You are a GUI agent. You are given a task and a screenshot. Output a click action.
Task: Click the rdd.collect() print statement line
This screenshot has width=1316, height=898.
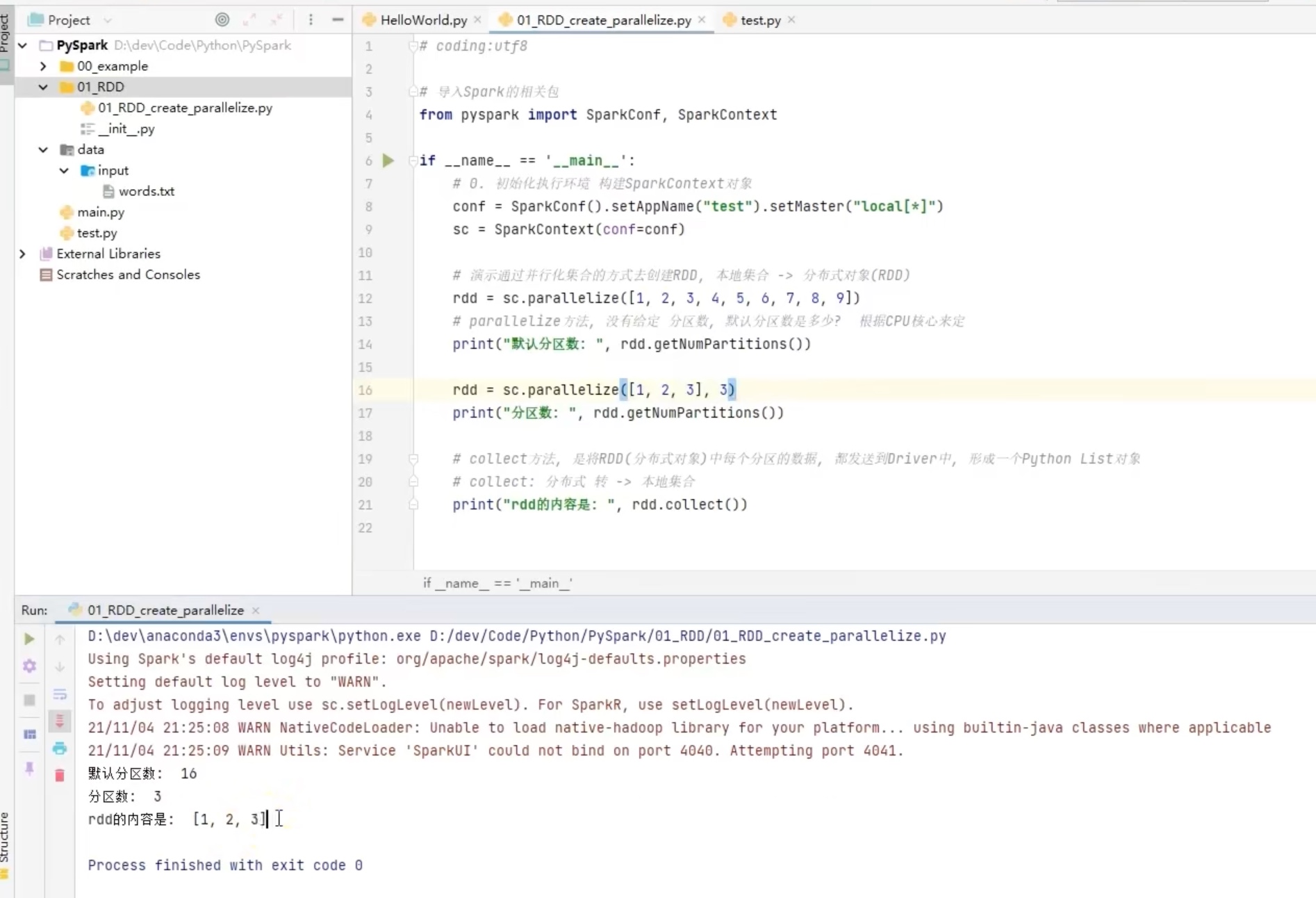pyautogui.click(x=600, y=505)
